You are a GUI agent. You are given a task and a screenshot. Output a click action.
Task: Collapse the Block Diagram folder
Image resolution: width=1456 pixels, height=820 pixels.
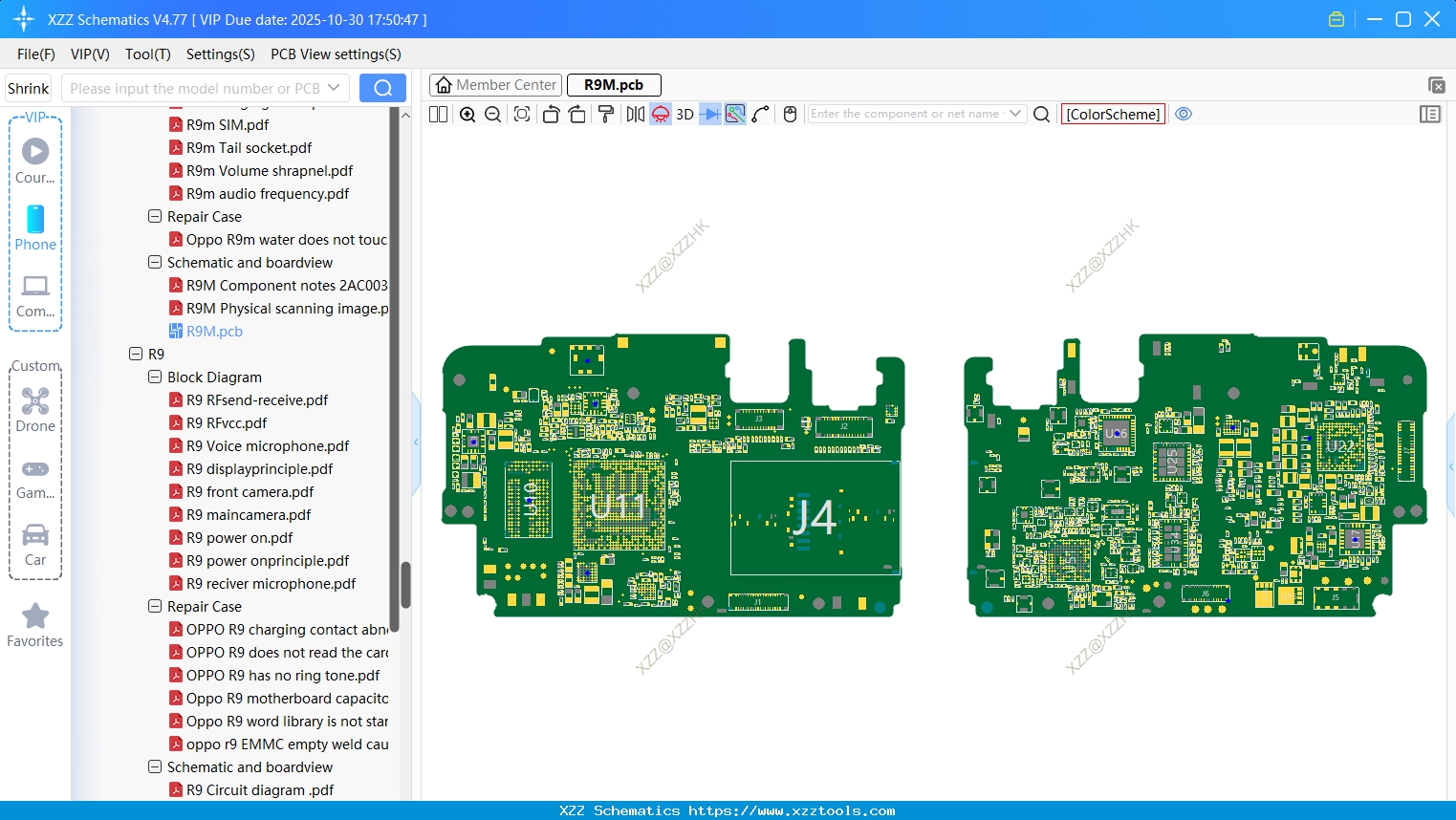point(155,377)
